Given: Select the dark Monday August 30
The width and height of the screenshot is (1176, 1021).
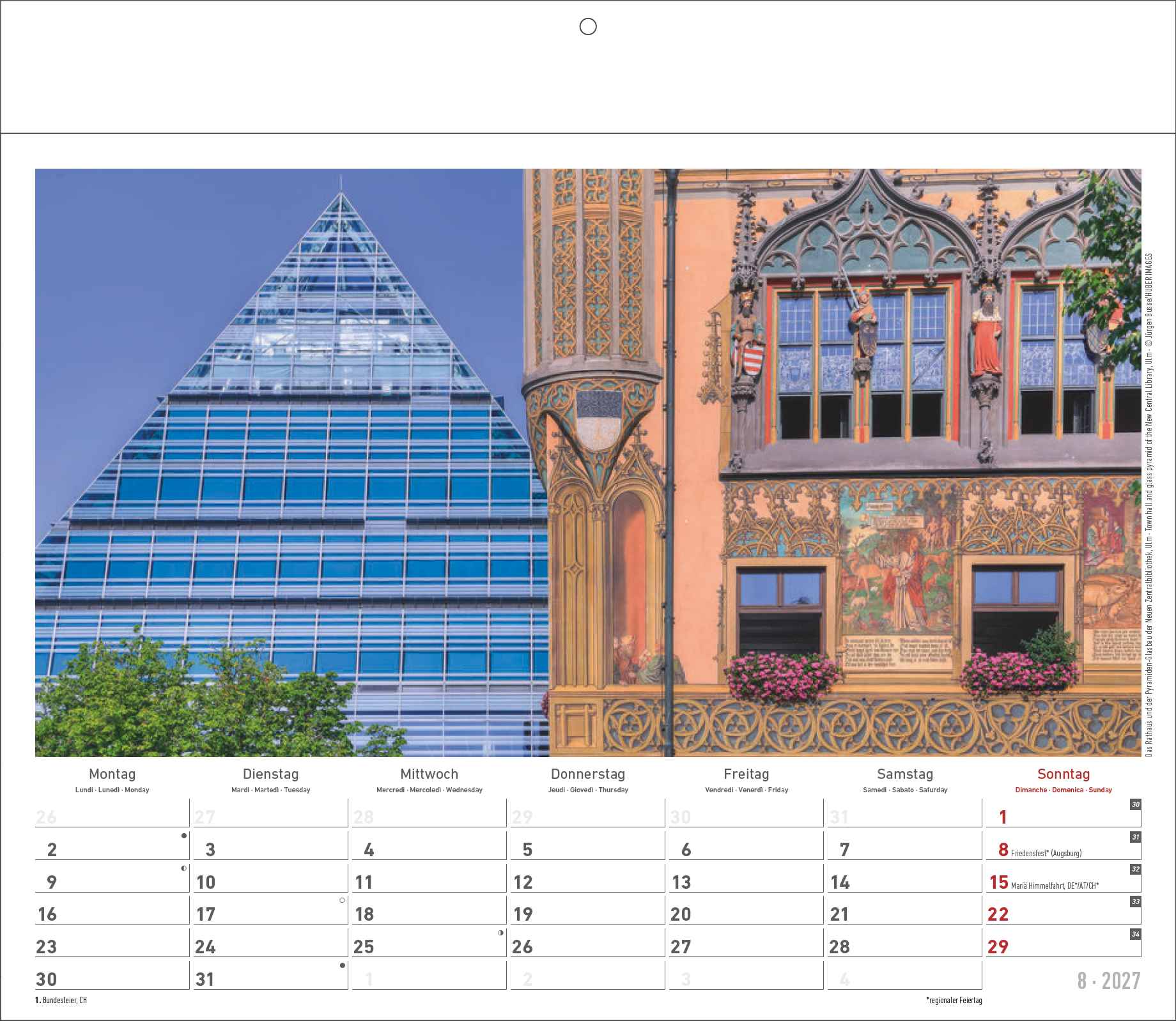Looking at the screenshot, I should tap(47, 979).
